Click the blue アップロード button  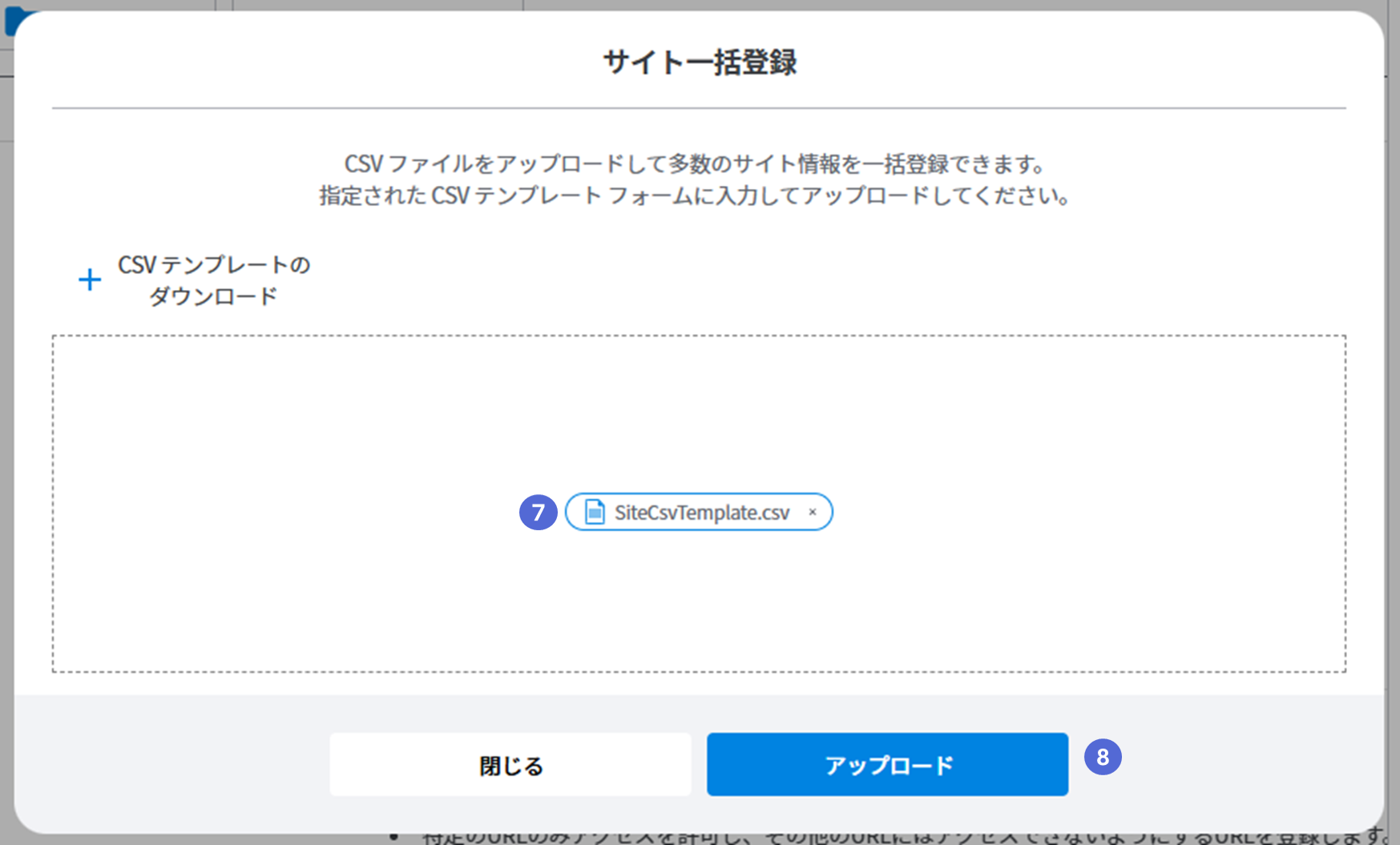pyautogui.click(x=887, y=764)
